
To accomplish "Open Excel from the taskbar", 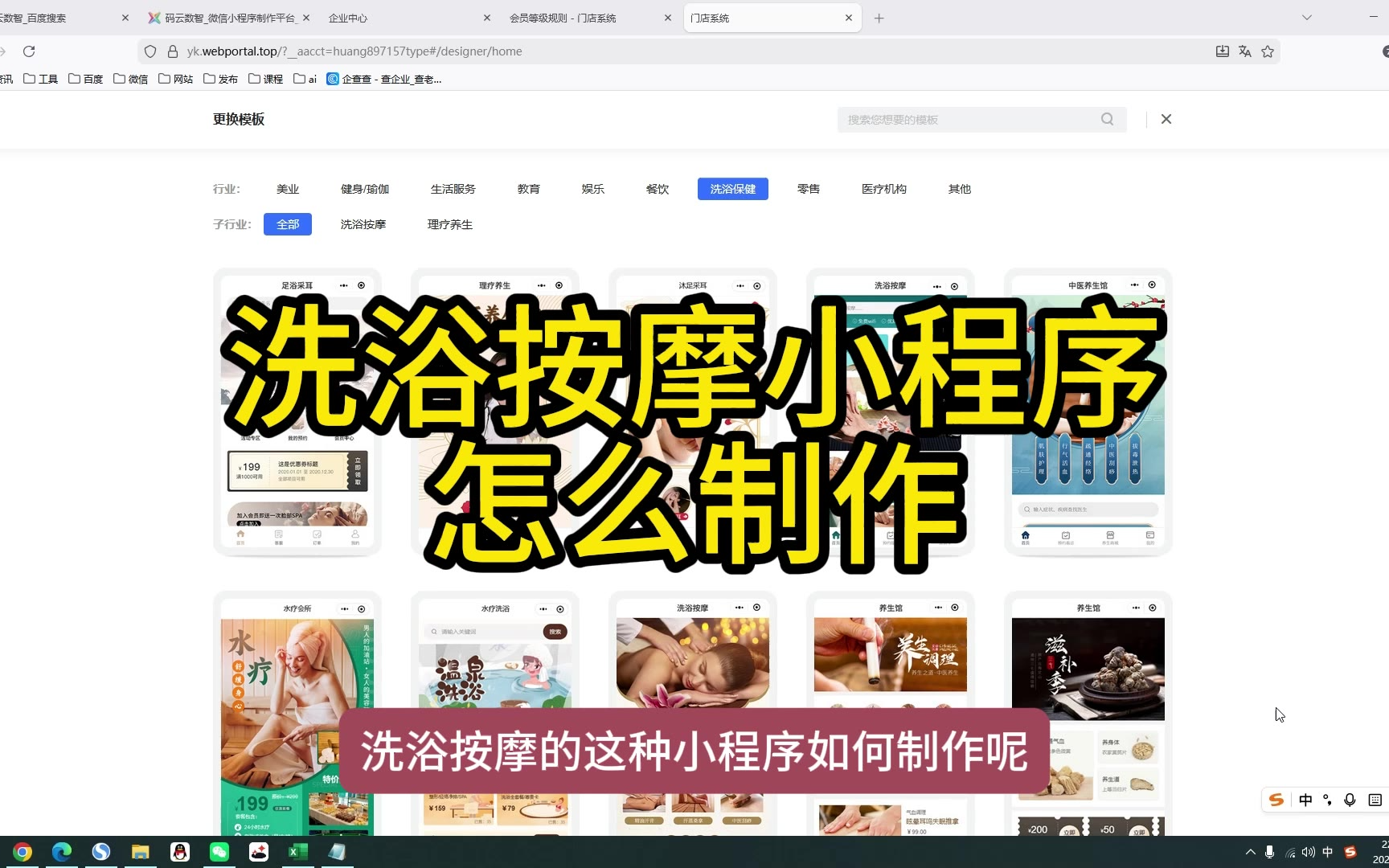I will (x=298, y=852).
